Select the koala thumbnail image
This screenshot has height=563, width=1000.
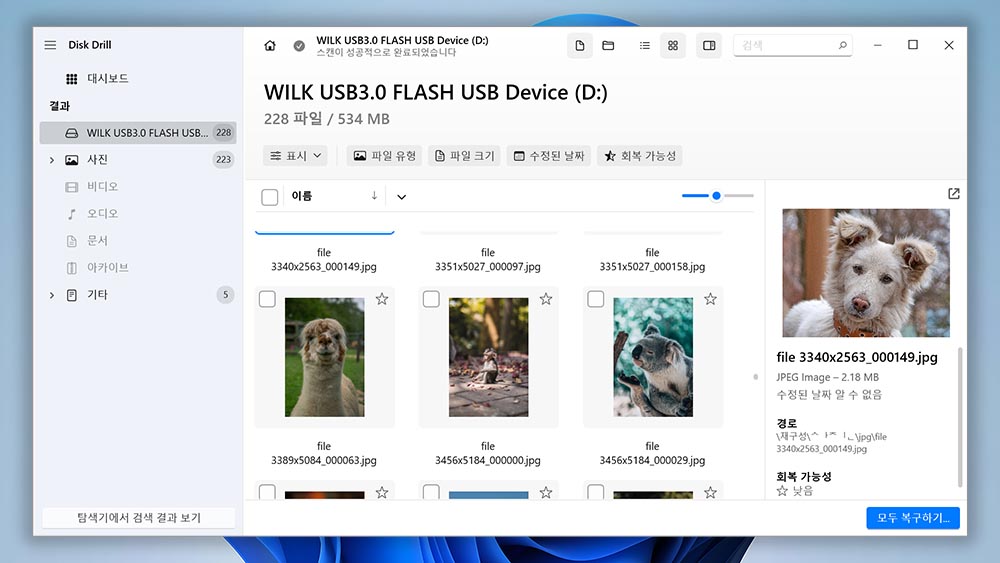(x=653, y=357)
